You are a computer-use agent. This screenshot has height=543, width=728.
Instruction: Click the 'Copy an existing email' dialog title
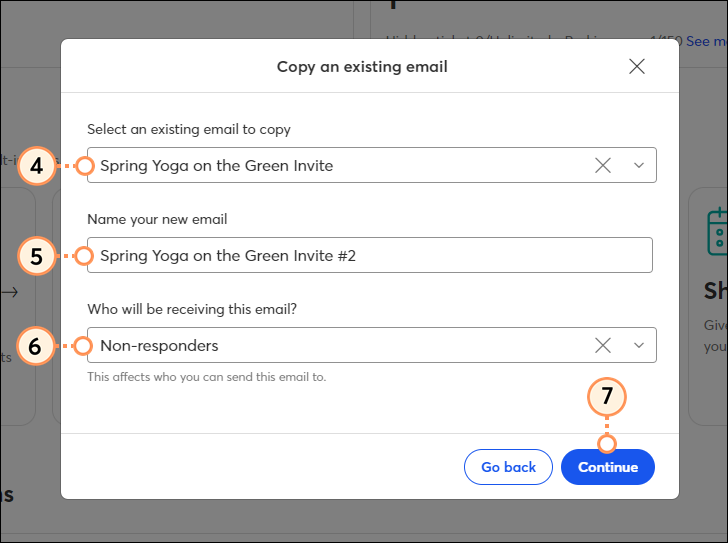[x=362, y=66]
